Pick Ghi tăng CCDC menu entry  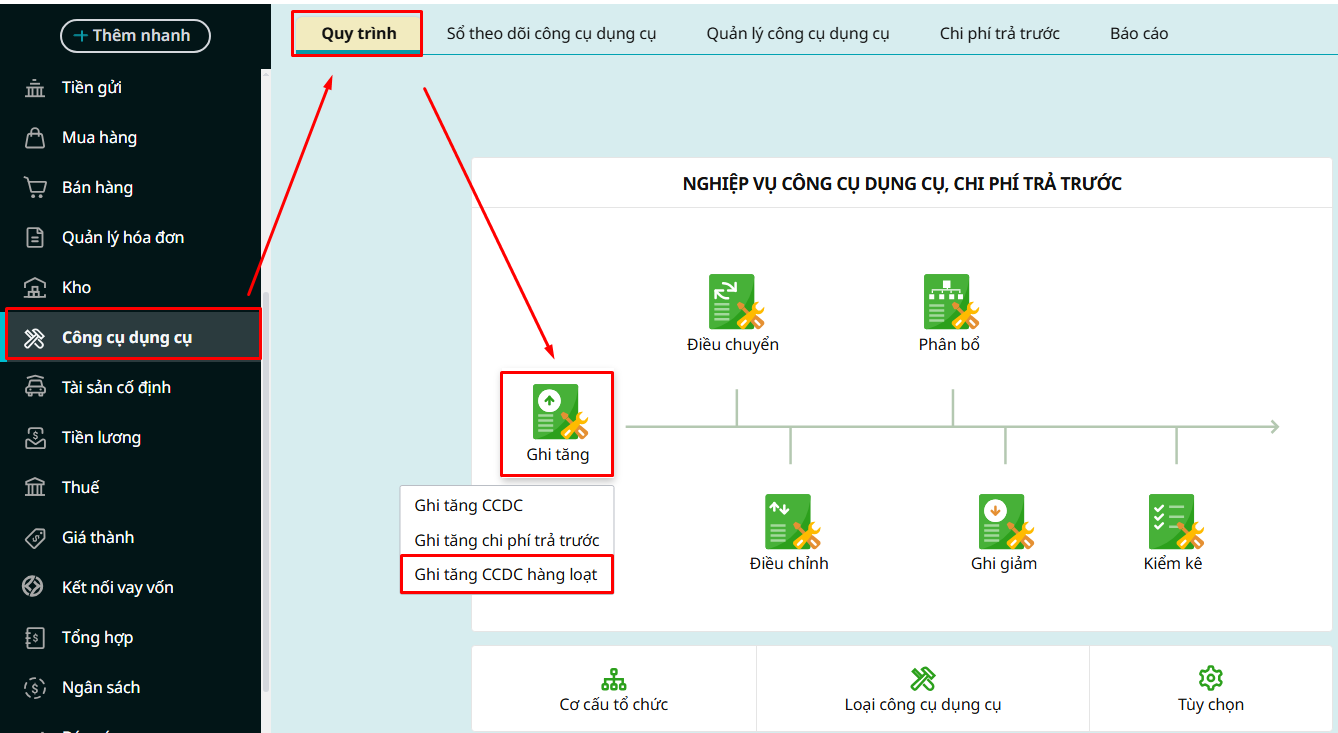point(469,506)
